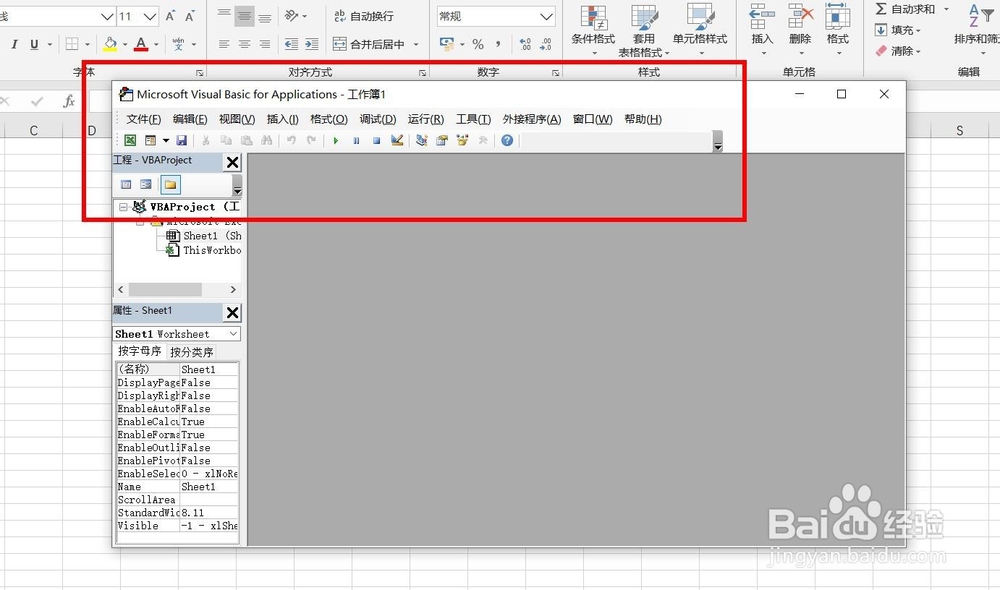The width and height of the screenshot is (1000, 590).
Task: Toggle Italic in the Excel ribbon
Action: (14, 44)
